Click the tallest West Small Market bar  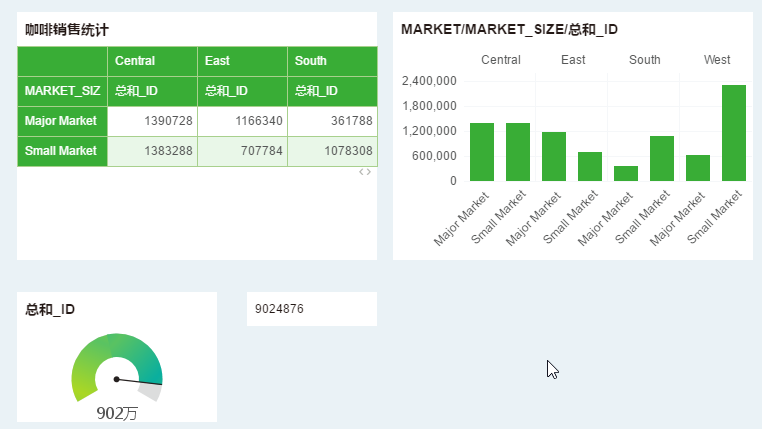734,133
